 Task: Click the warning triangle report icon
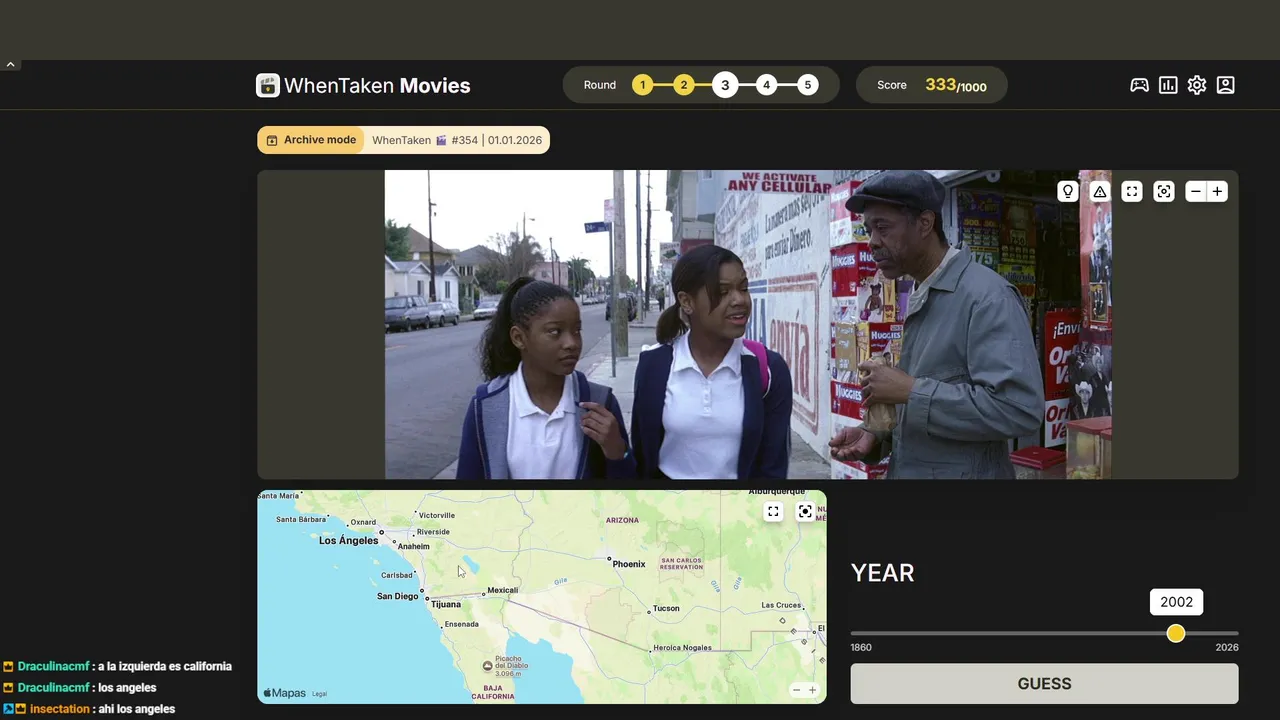(1100, 191)
